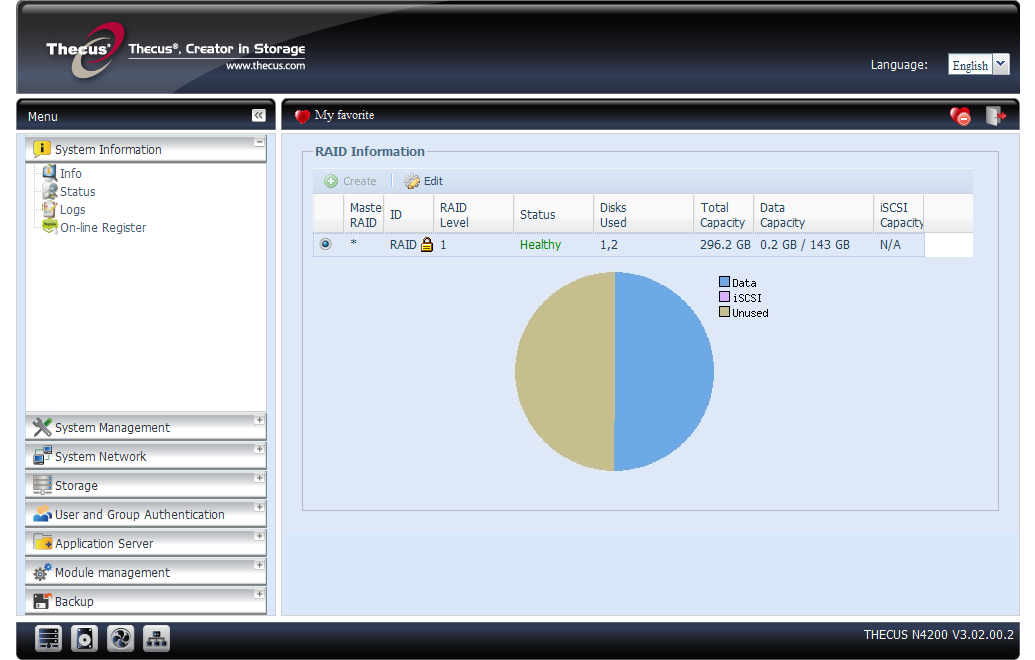Click the blue Data pie slice

point(663,372)
